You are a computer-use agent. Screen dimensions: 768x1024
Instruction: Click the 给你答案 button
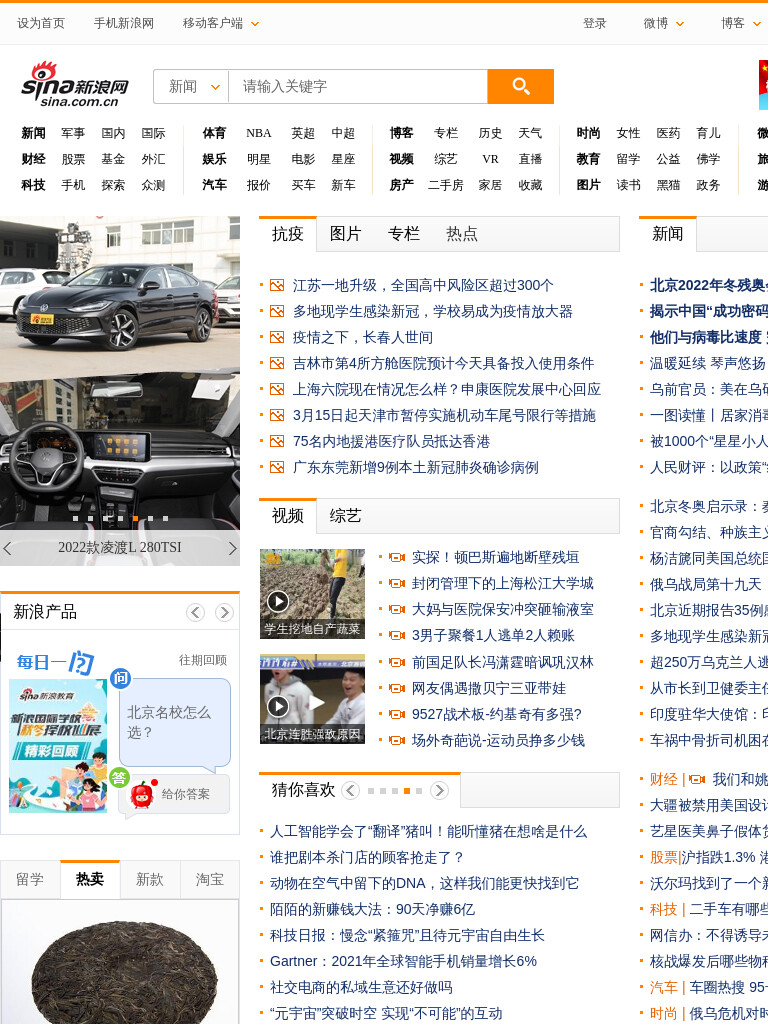[x=186, y=794]
